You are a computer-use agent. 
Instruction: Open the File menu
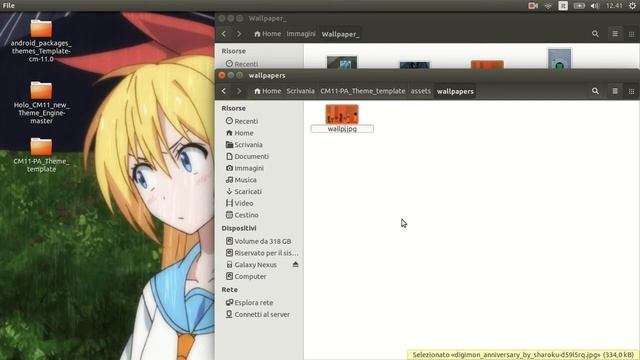(9, 5)
